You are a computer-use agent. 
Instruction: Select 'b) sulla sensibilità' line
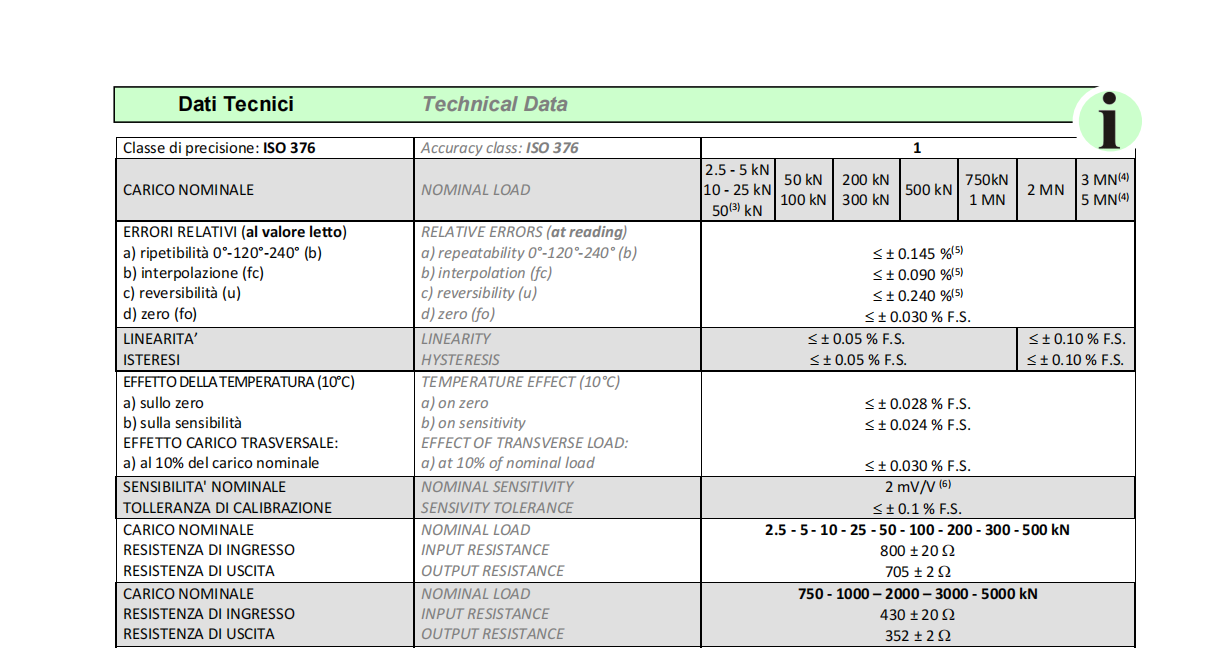click(182, 423)
